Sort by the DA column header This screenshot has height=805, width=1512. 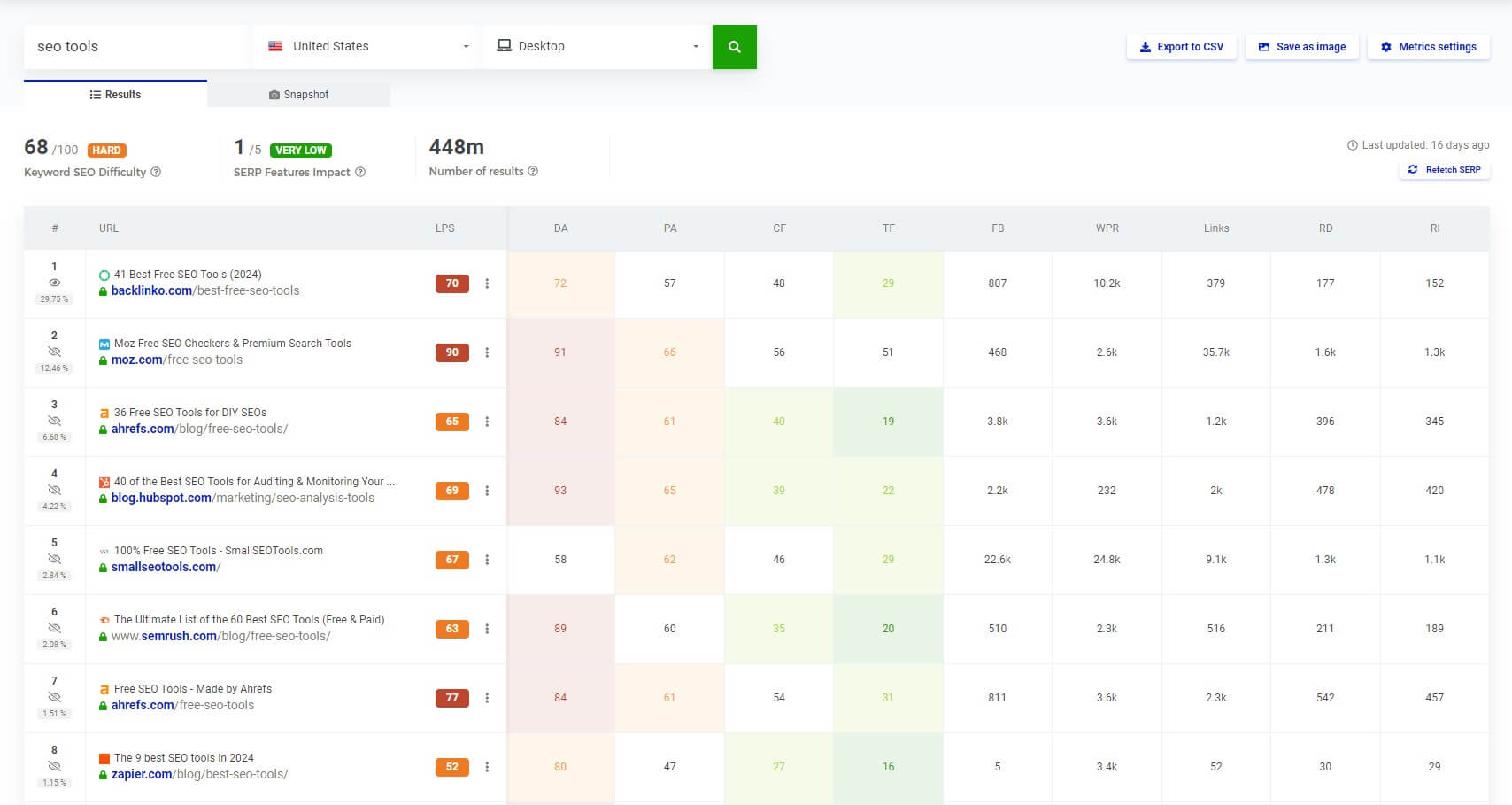560,228
